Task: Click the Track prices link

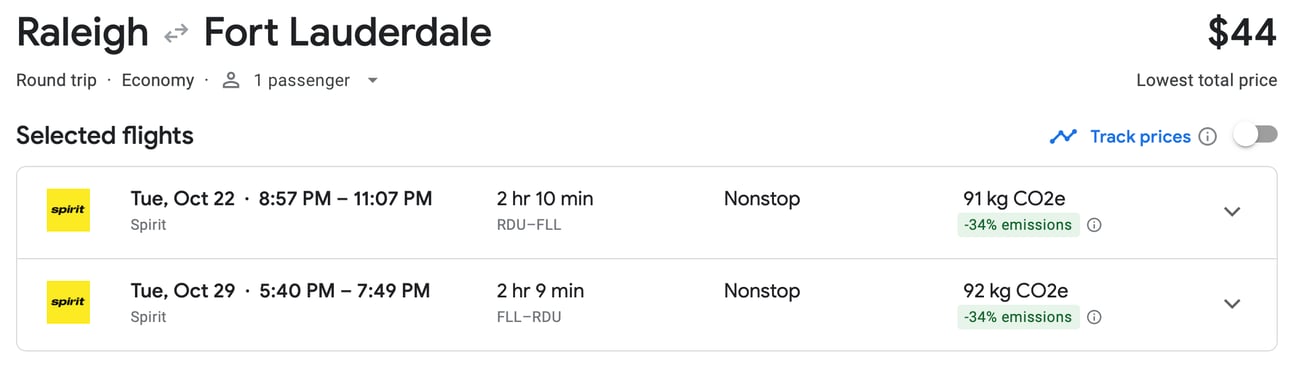Action: click(x=1140, y=136)
